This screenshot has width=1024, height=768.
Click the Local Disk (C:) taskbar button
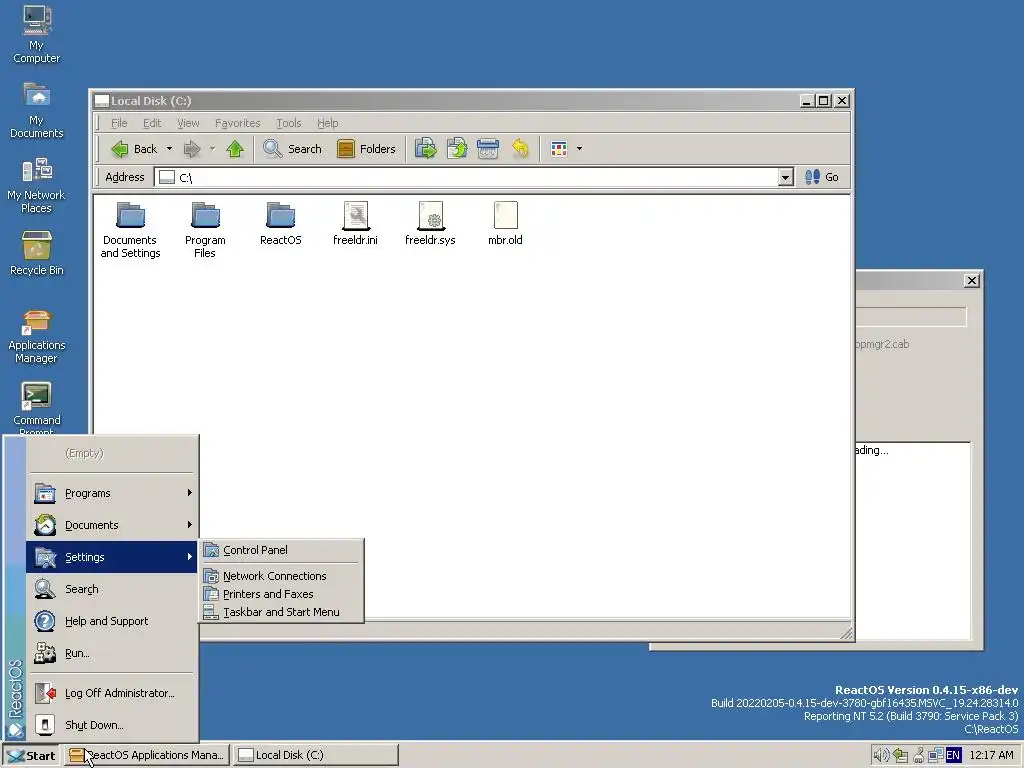coord(315,756)
